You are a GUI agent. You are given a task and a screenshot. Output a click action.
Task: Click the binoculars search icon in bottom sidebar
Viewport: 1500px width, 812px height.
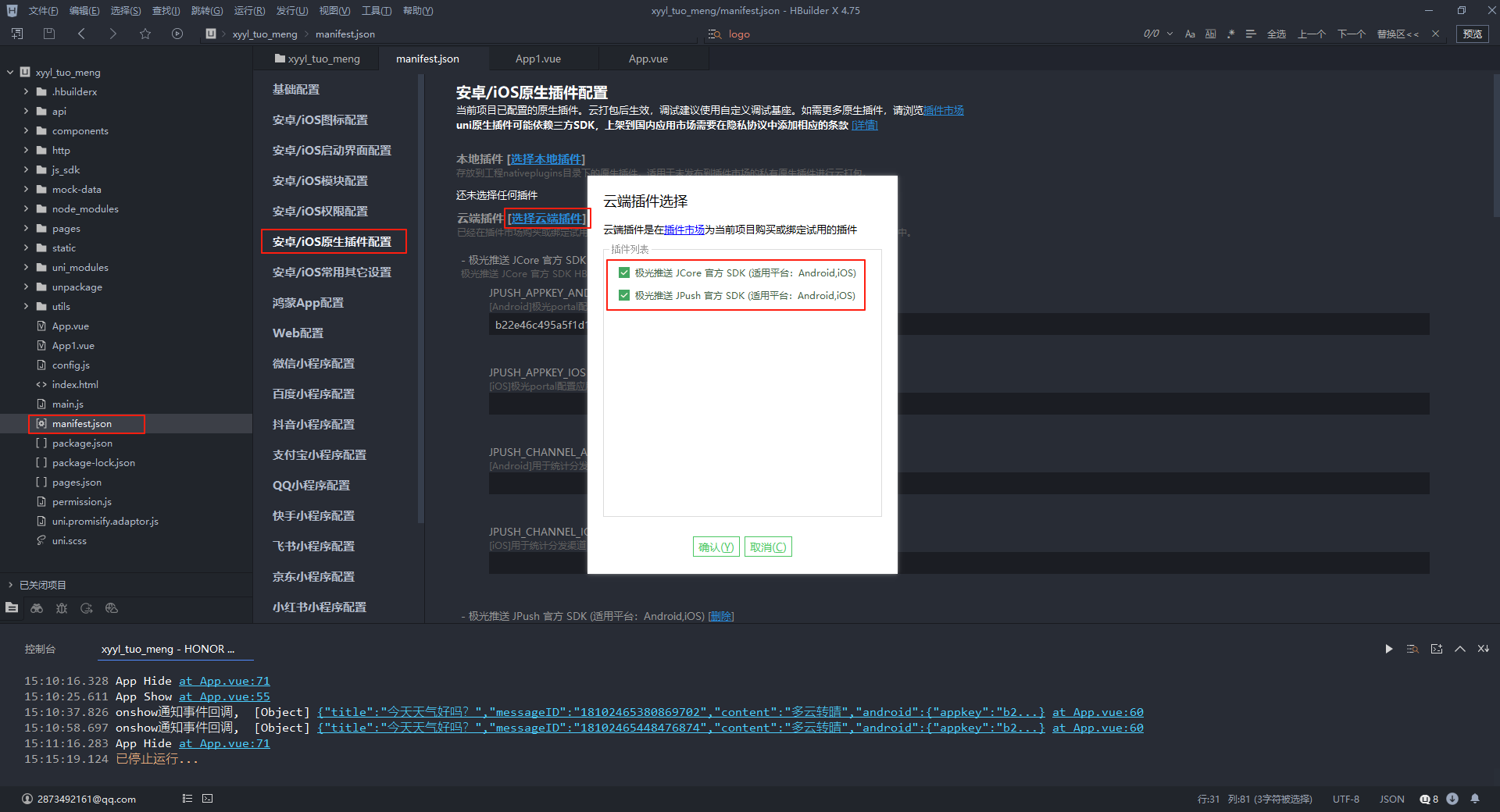[37, 608]
